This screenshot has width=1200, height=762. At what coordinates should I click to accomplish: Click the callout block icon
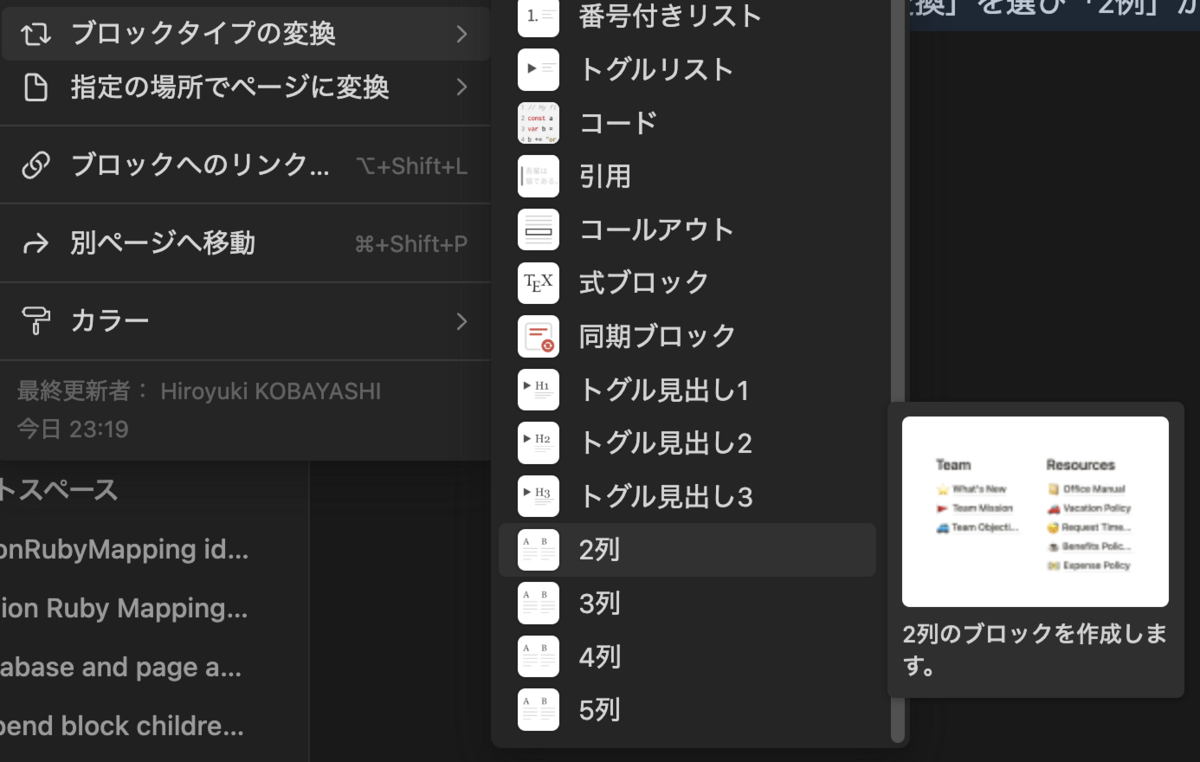point(538,229)
